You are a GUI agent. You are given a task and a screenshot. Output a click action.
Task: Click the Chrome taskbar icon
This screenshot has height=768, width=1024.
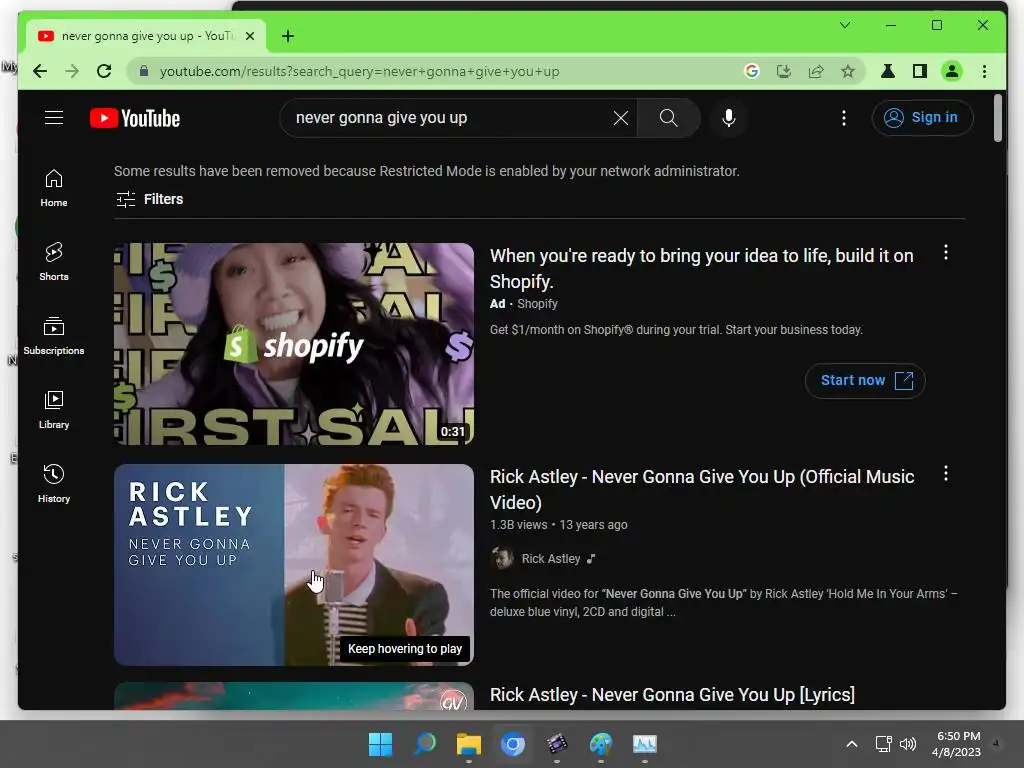pos(513,744)
